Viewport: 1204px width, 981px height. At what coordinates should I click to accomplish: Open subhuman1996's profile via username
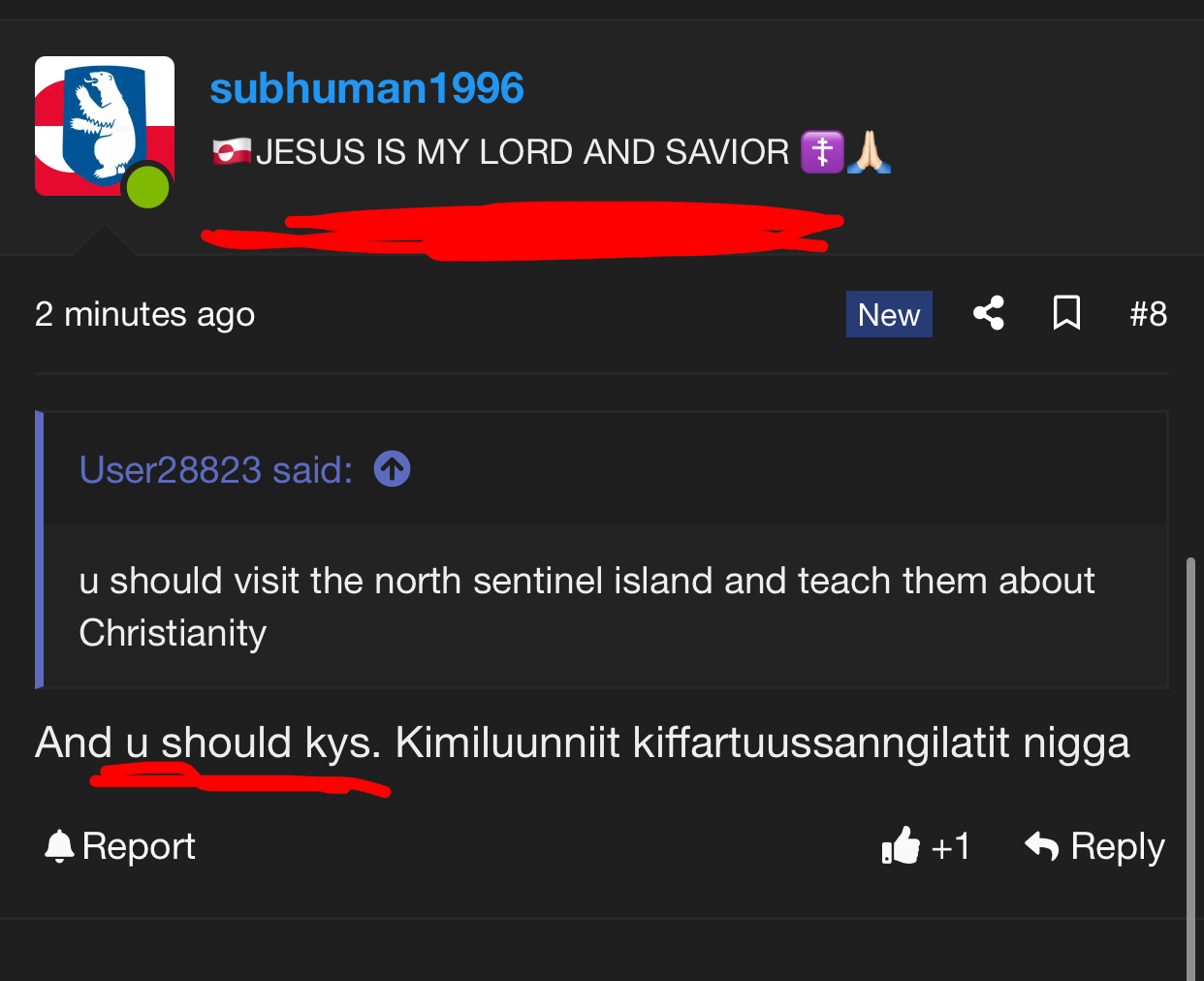coord(366,88)
